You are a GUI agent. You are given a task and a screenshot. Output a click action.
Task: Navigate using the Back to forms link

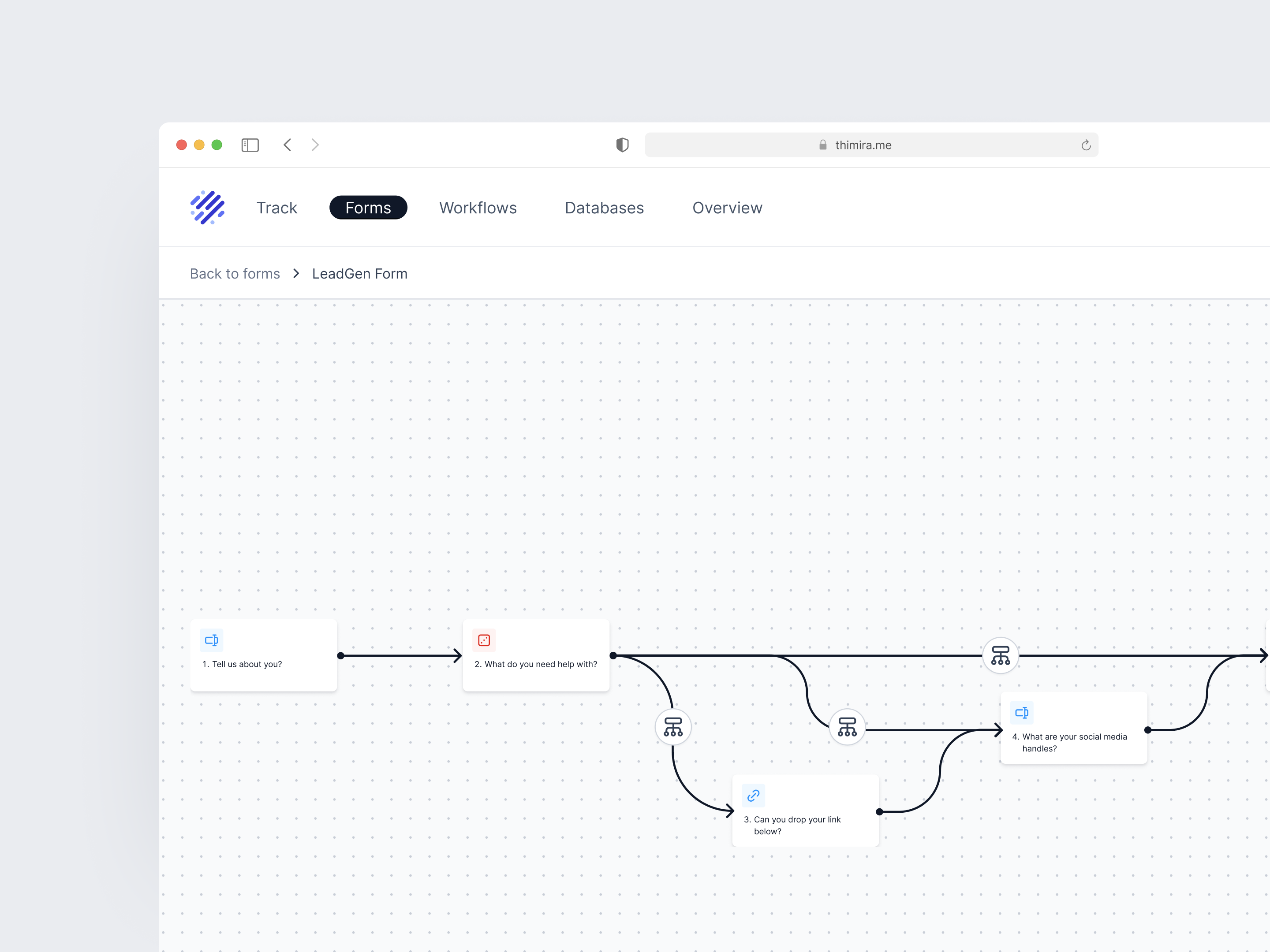click(234, 273)
